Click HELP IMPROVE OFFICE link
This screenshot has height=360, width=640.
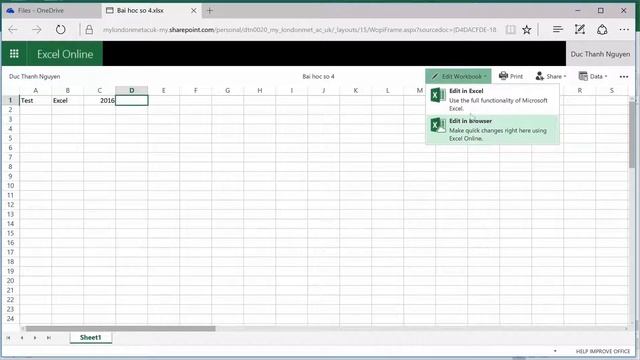pyautogui.click(x=603, y=351)
